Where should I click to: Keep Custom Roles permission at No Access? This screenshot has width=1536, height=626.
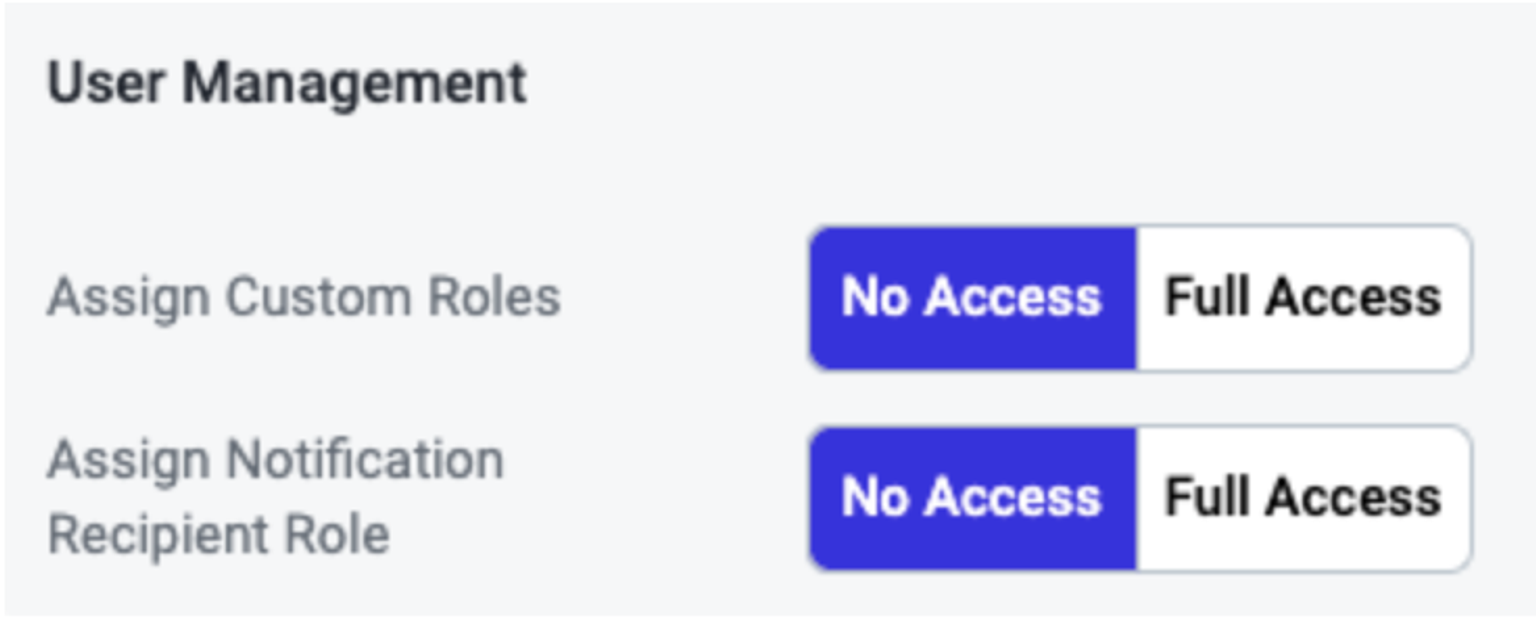coord(972,298)
